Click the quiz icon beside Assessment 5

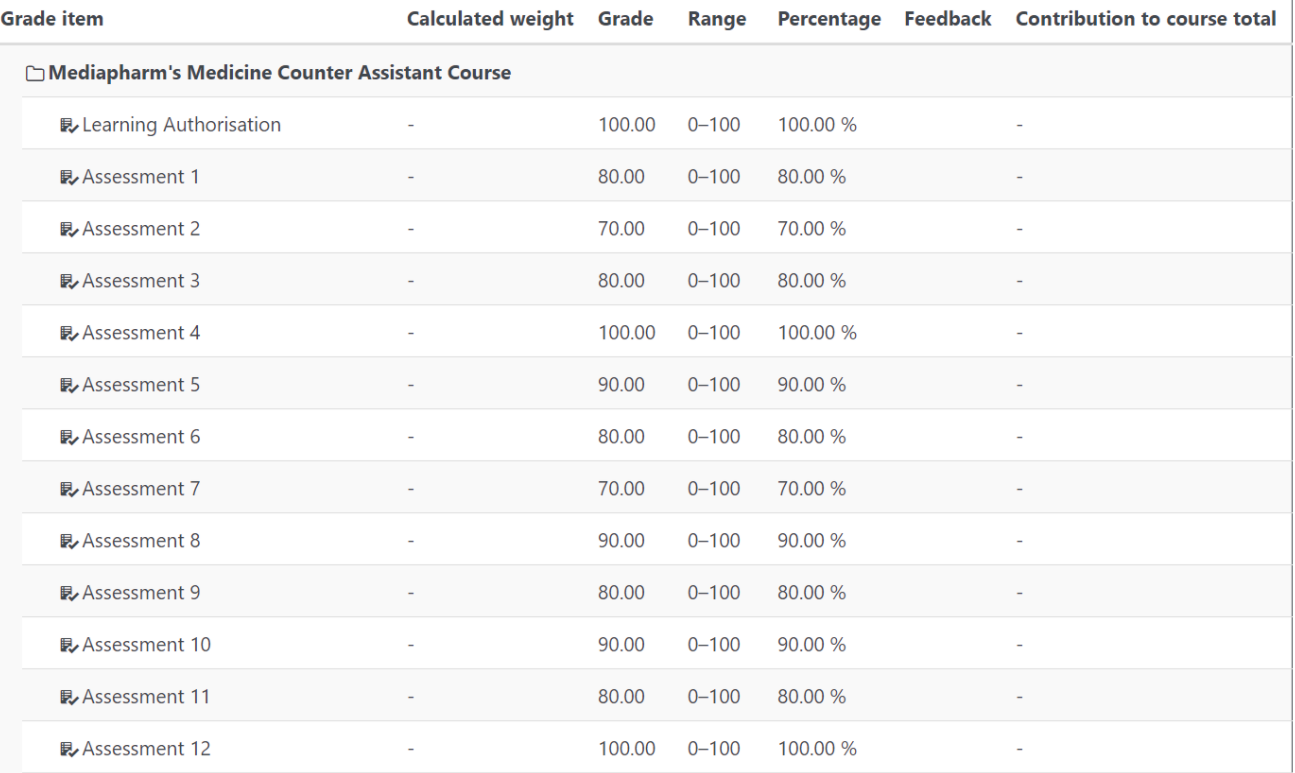(69, 386)
